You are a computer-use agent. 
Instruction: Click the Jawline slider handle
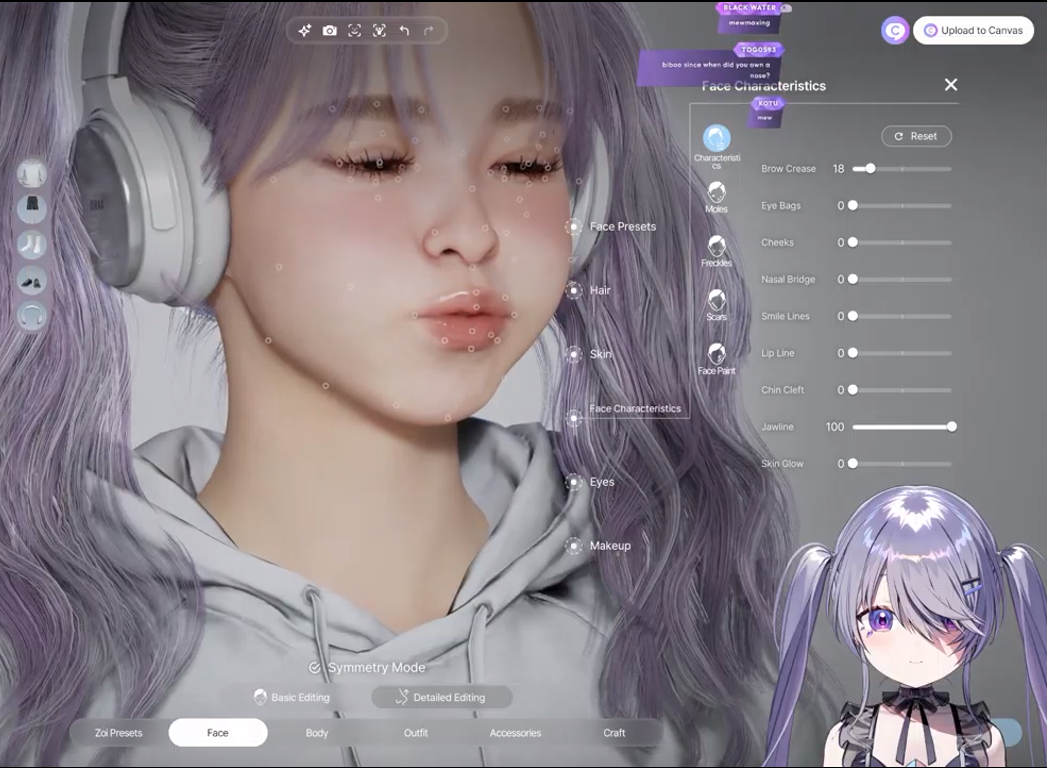(952, 427)
